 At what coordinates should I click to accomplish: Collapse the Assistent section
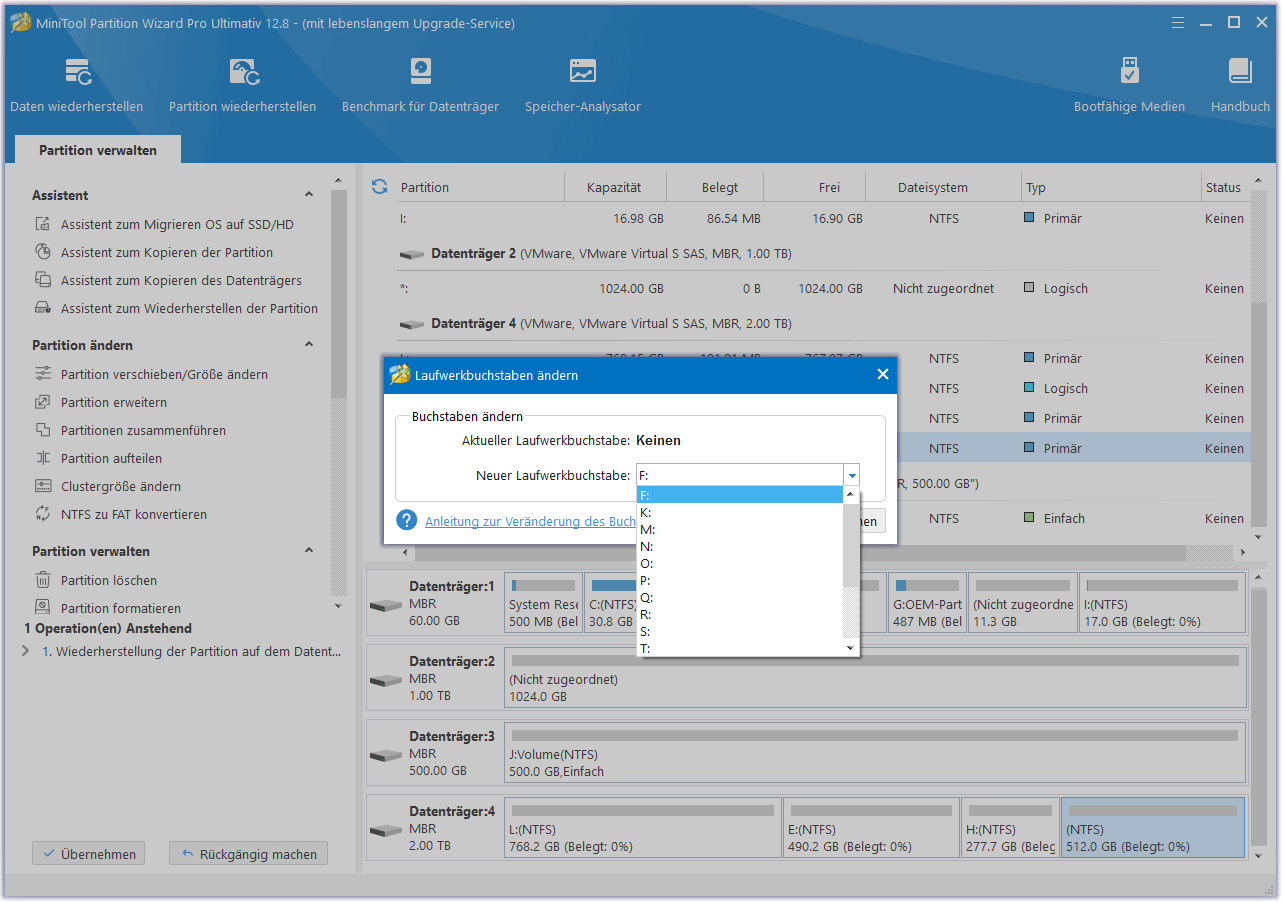309,195
